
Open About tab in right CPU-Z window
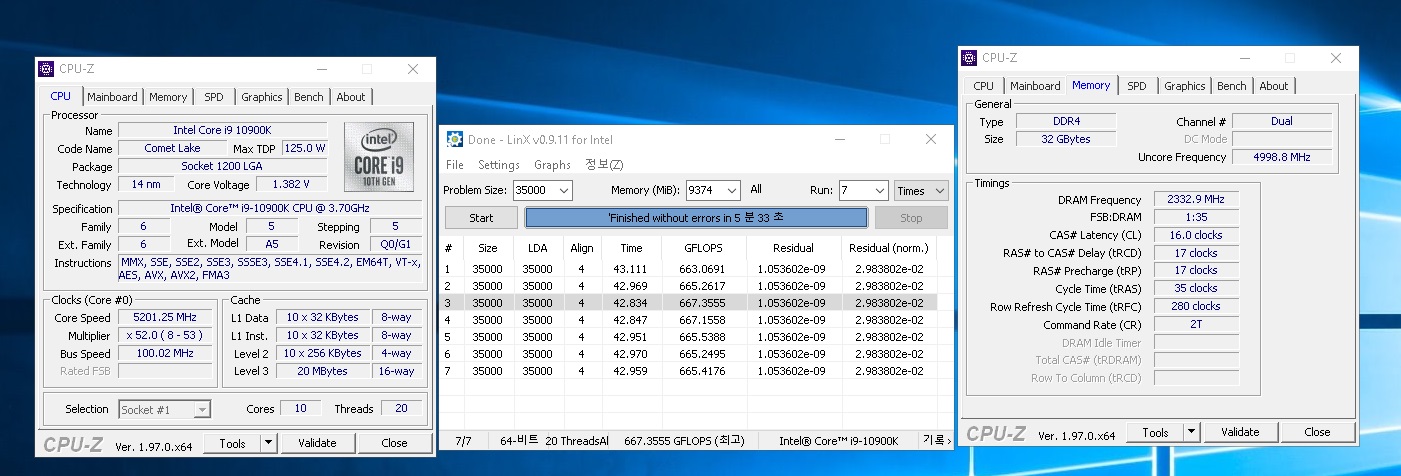coord(1274,86)
